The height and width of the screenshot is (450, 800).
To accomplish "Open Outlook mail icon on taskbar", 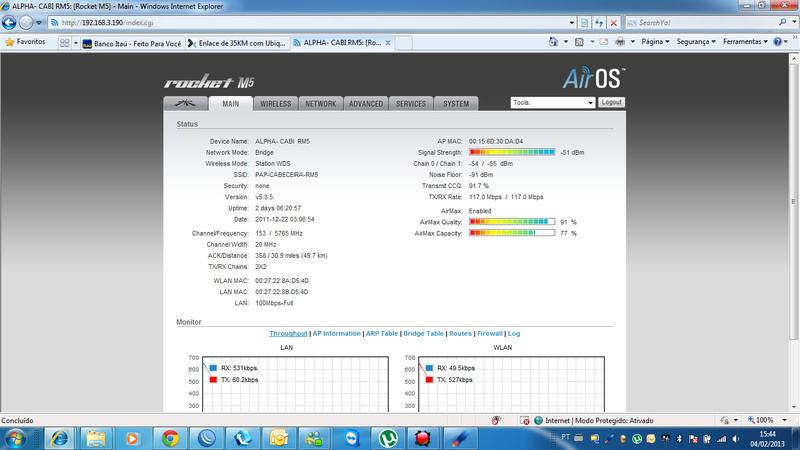I will [279, 439].
